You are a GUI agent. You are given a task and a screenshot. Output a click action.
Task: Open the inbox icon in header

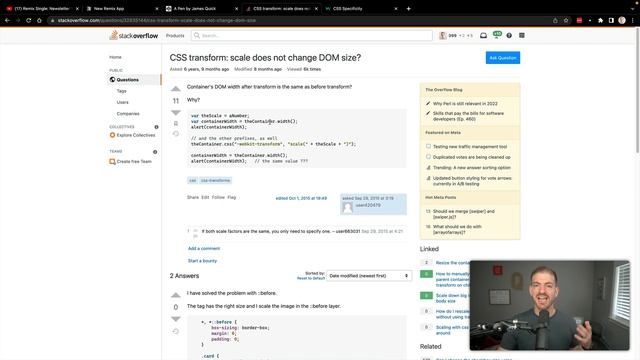point(483,36)
